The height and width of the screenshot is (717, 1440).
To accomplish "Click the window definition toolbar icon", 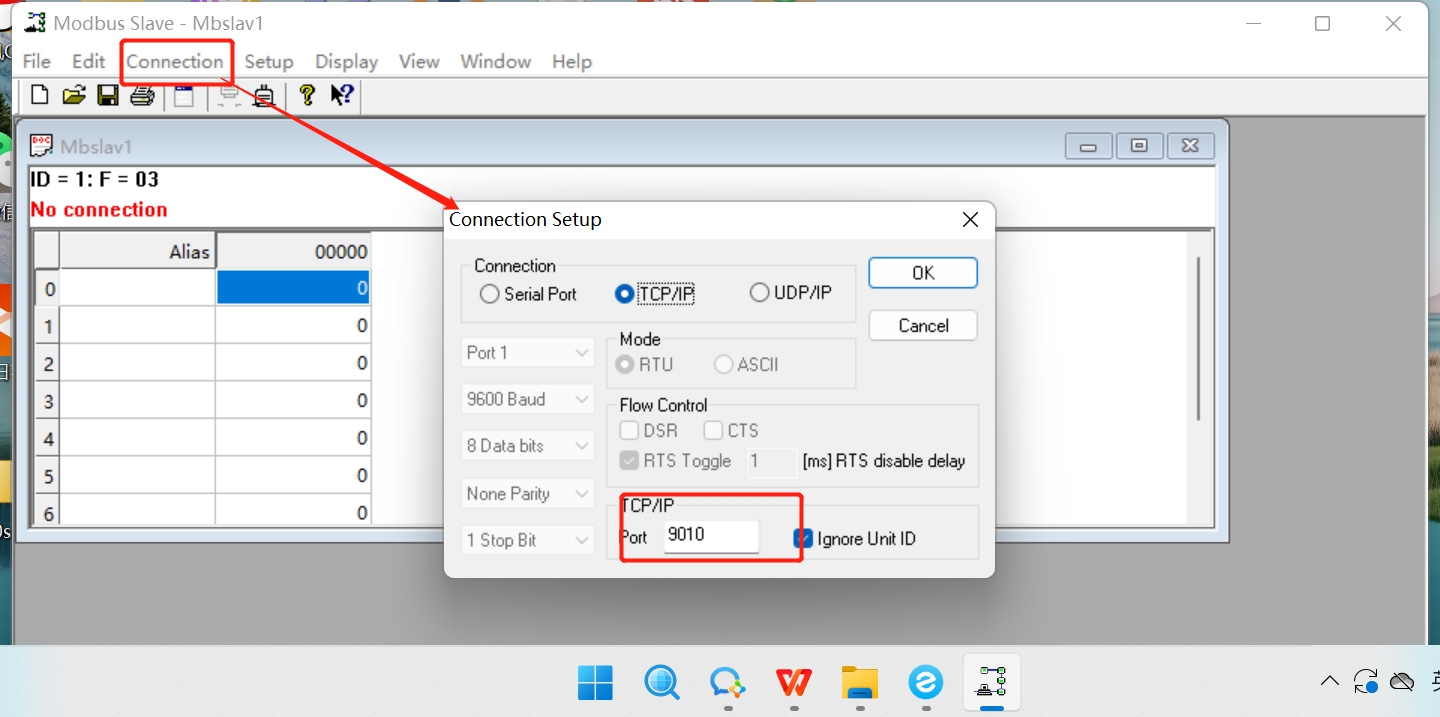I will pos(184,95).
